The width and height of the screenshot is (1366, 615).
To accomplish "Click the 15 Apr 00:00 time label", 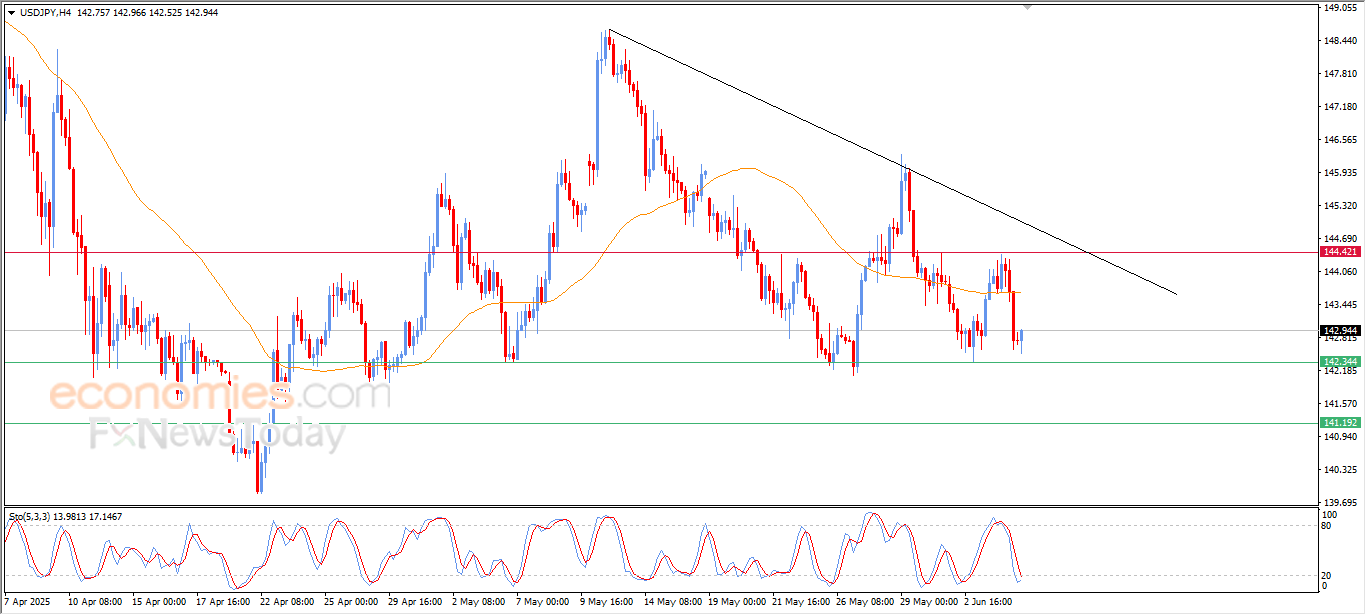I will coord(160,603).
